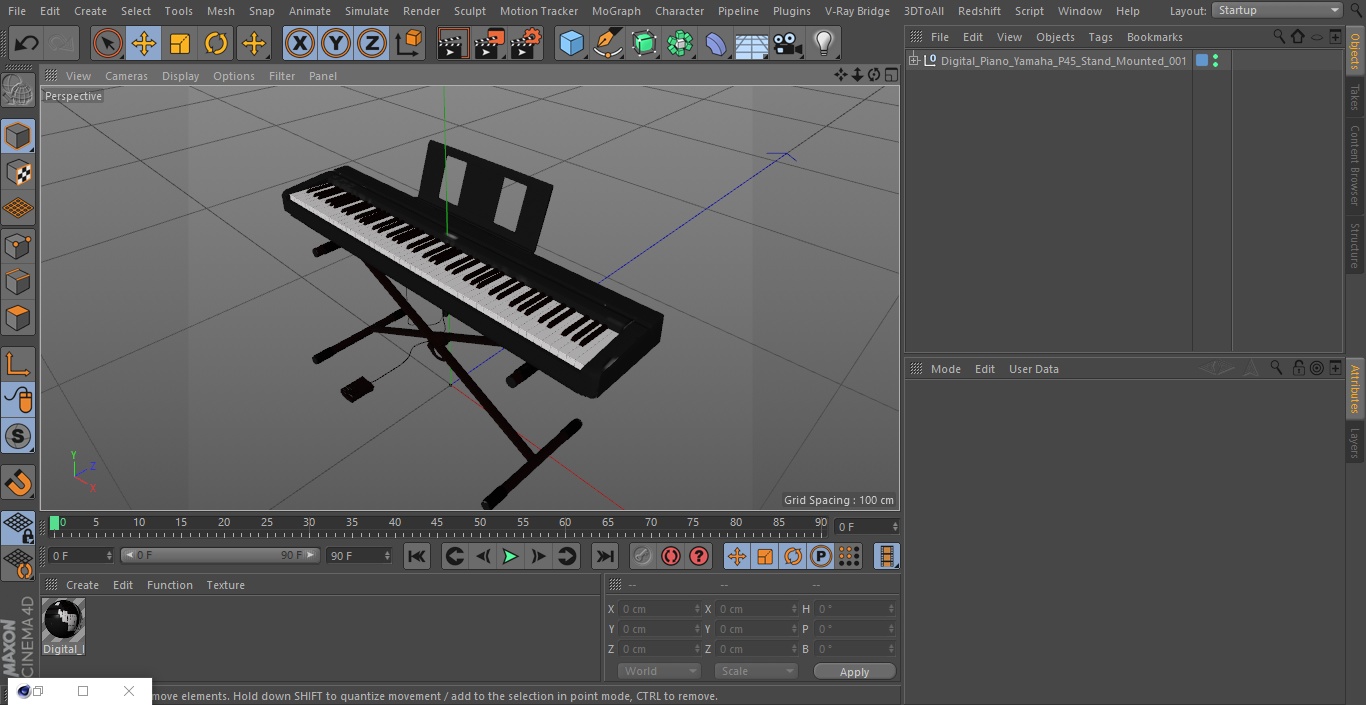Toggle object visibility dots

[x=1215, y=61]
